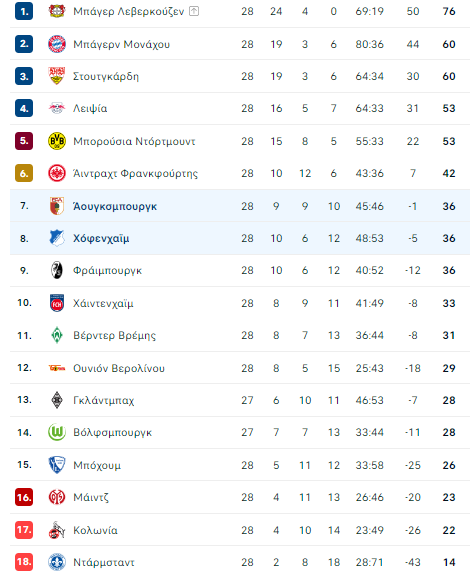
Task: Click the Heidenheim FCH badge
Action: pyautogui.click(x=57, y=303)
